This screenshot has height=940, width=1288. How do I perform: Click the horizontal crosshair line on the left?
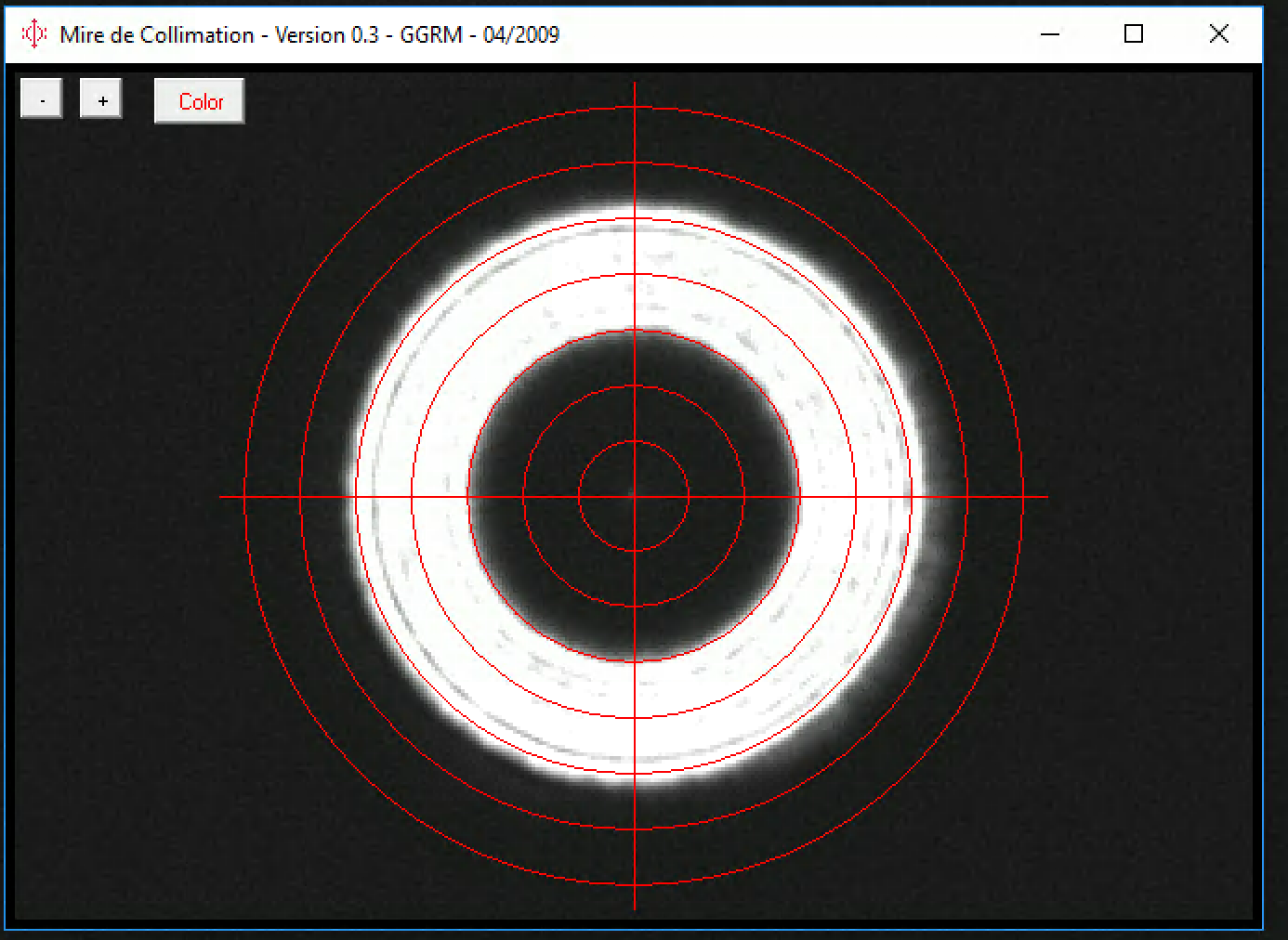269,497
